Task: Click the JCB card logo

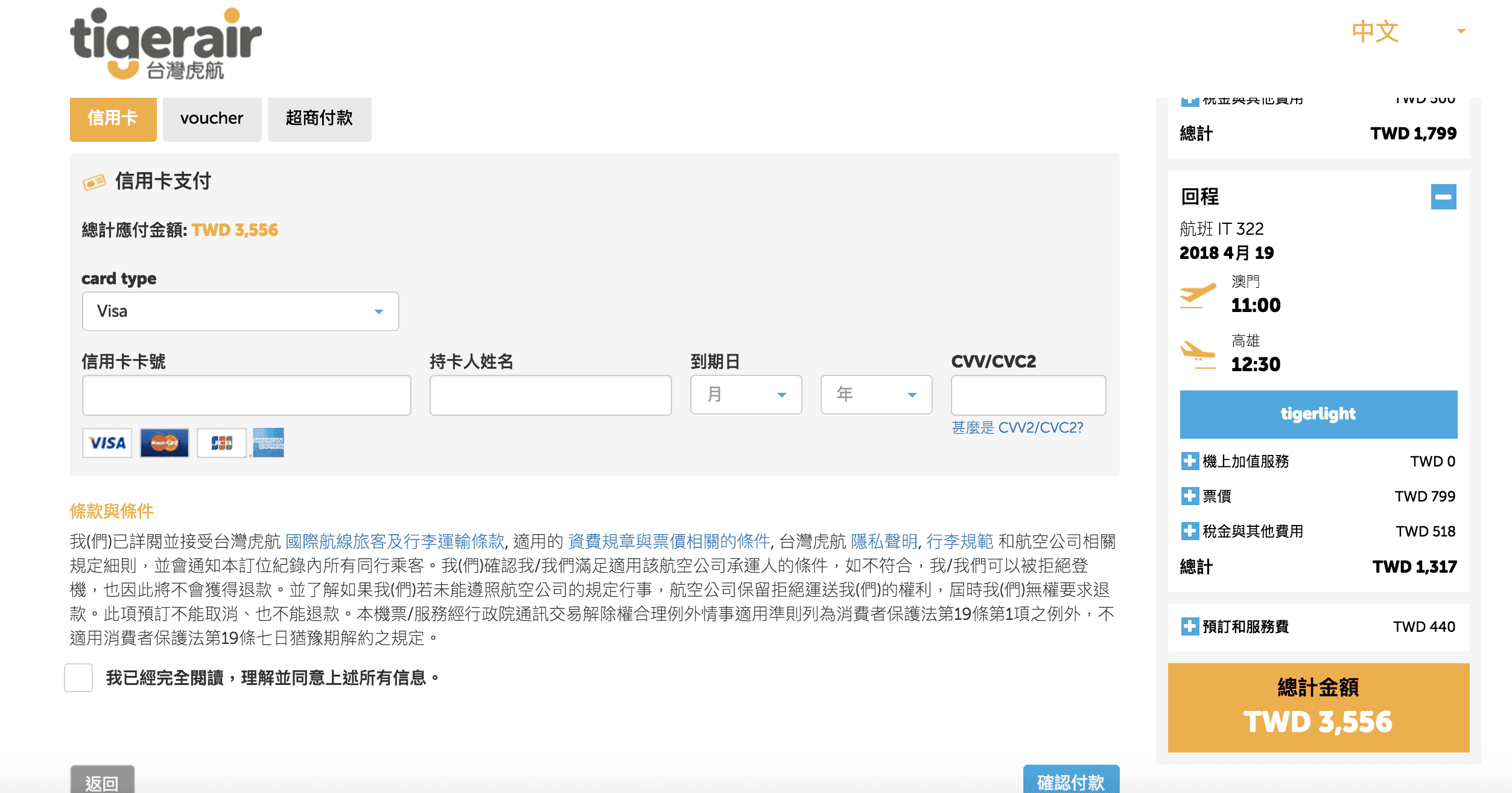Action: click(x=221, y=443)
